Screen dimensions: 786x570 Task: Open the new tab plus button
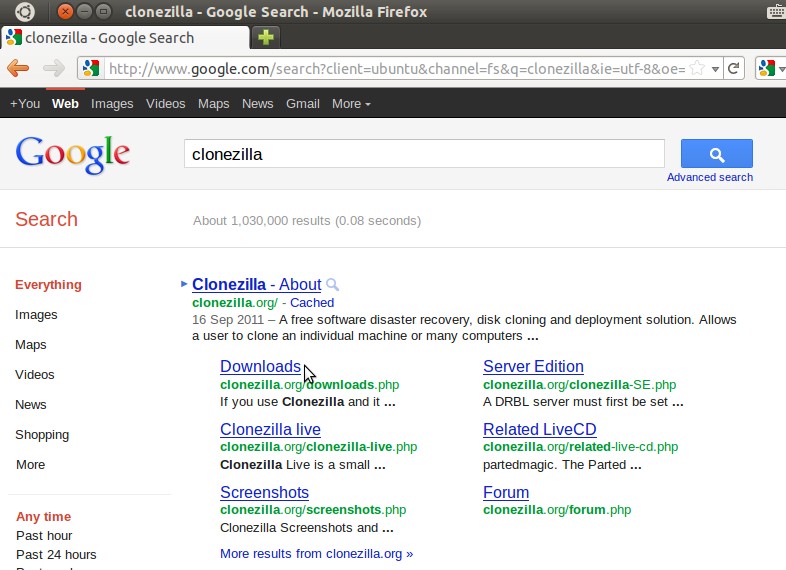click(266, 37)
